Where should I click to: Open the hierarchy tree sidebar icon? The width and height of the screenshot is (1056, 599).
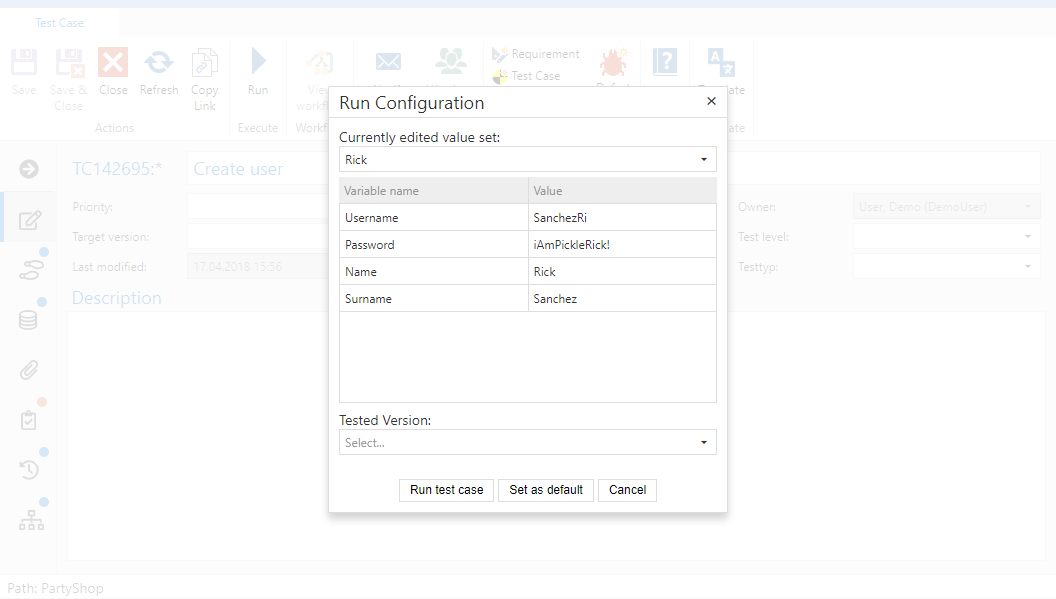(31, 520)
